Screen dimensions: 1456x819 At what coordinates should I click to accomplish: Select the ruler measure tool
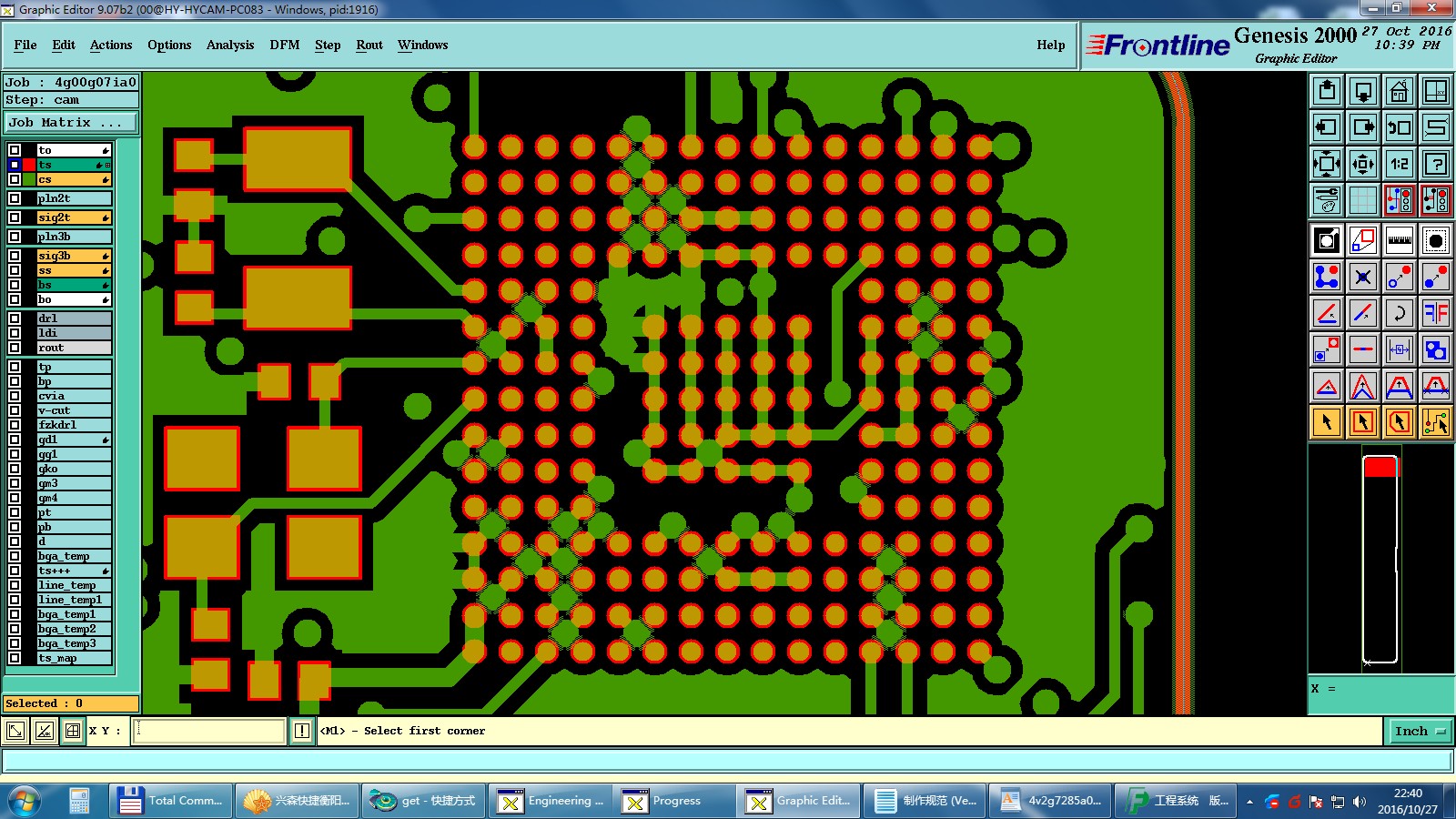pyautogui.click(x=1400, y=240)
